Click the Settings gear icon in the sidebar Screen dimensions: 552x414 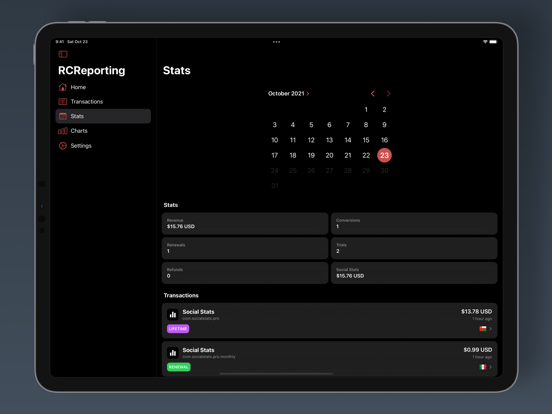click(63, 146)
